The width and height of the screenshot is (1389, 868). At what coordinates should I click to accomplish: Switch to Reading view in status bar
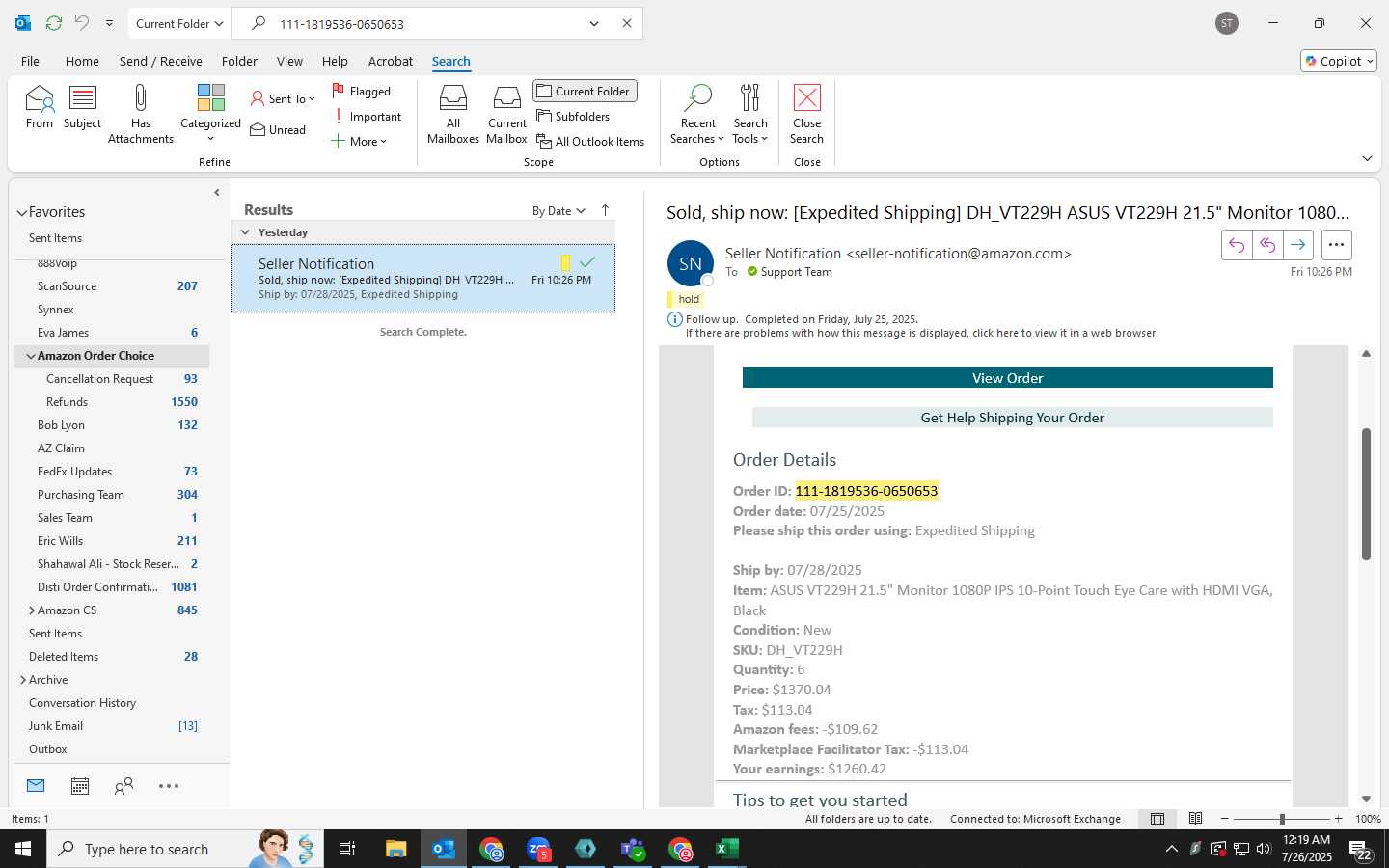pos(1195,819)
